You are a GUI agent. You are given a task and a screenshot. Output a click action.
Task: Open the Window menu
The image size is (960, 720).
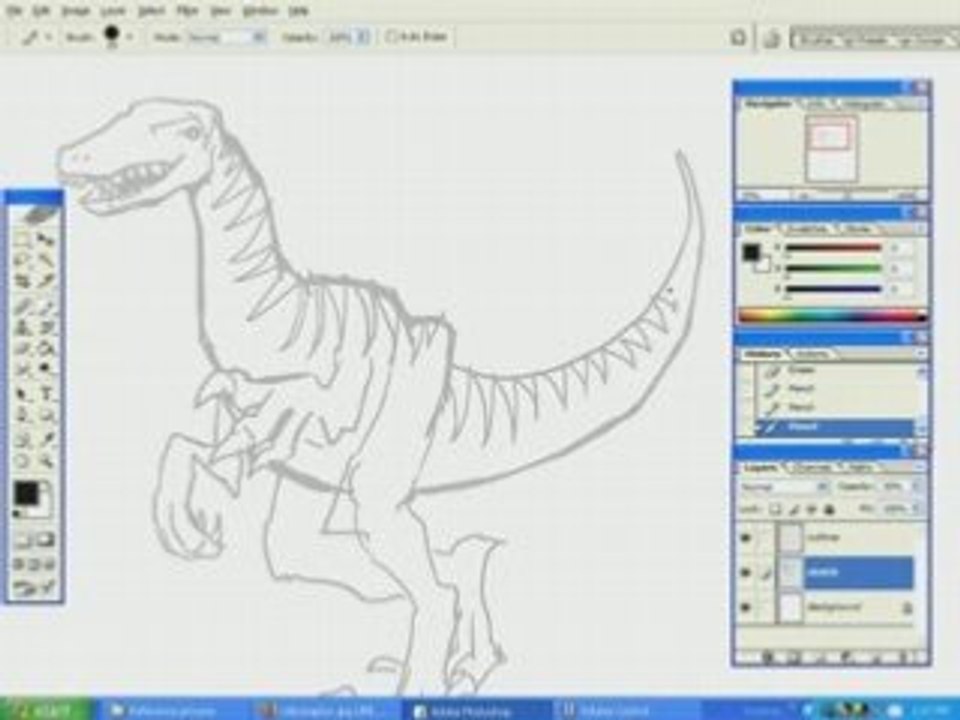260,11
